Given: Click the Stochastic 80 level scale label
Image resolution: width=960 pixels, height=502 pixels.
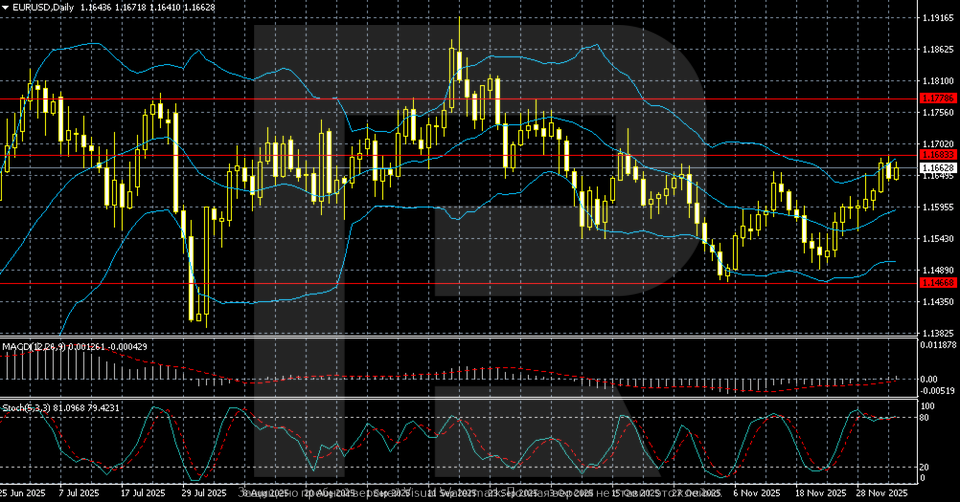Looking at the screenshot, I should [927, 418].
